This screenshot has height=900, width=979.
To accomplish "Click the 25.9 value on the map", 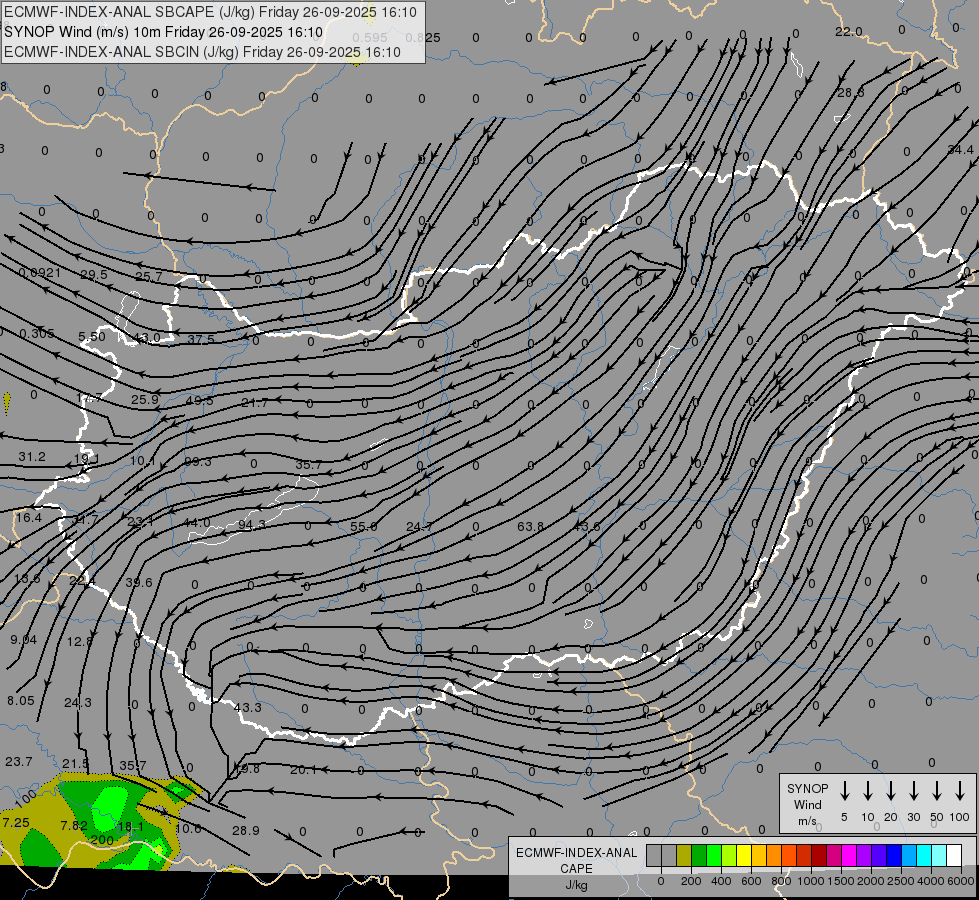I will click(145, 399).
